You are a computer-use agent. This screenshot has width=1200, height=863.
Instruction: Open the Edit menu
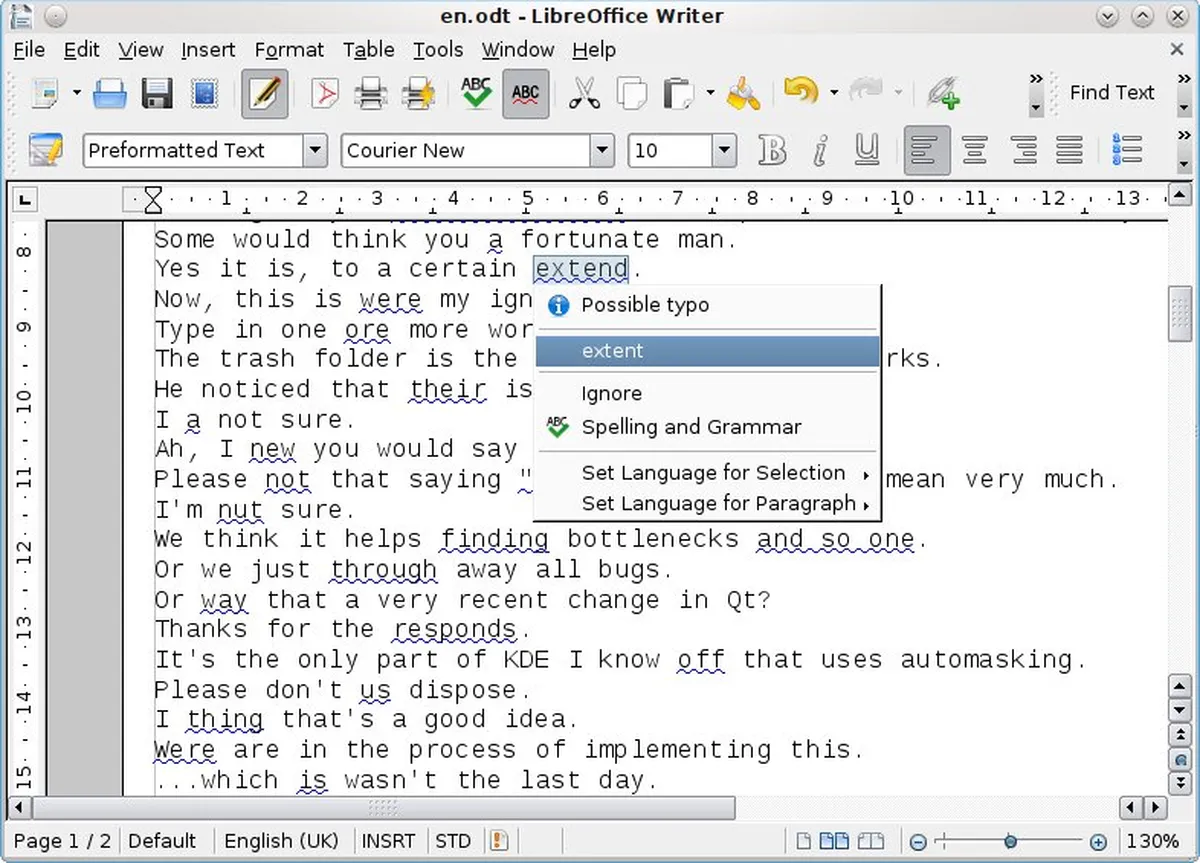(x=81, y=50)
